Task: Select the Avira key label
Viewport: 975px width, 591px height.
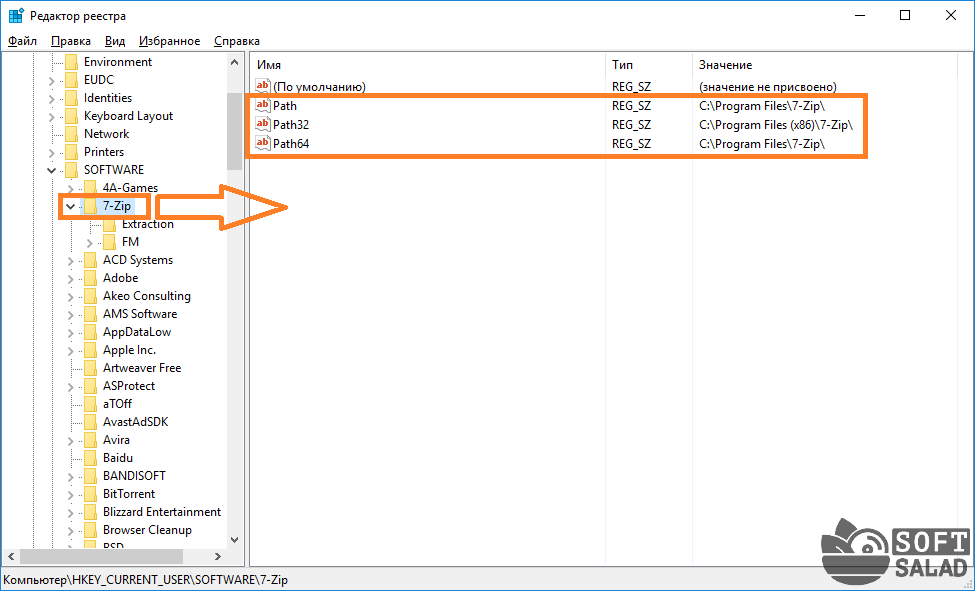Action: point(116,440)
